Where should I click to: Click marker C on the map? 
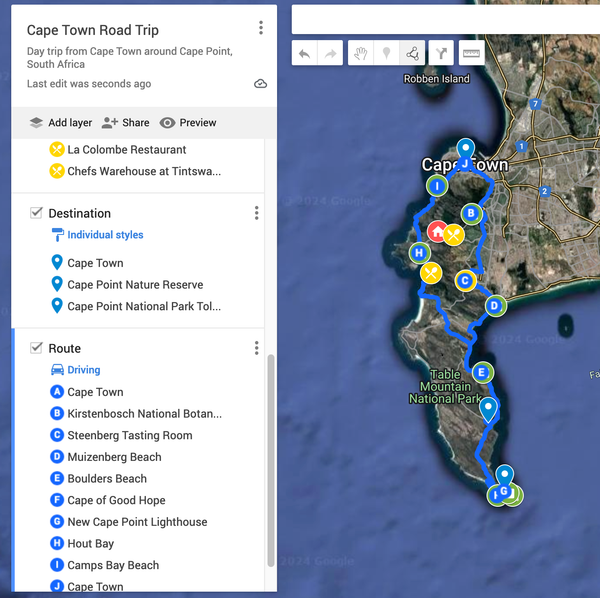pyautogui.click(x=465, y=281)
